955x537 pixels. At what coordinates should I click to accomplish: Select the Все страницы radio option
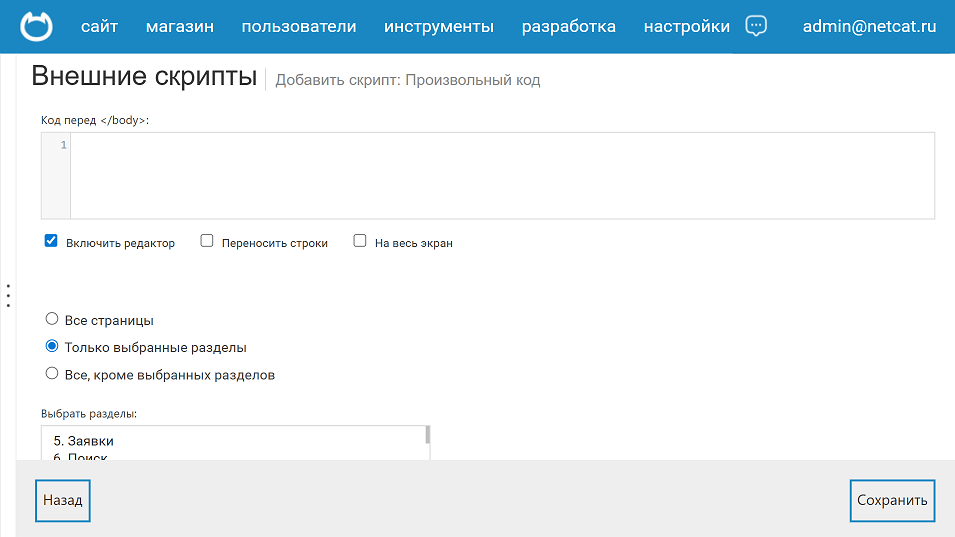(52, 320)
